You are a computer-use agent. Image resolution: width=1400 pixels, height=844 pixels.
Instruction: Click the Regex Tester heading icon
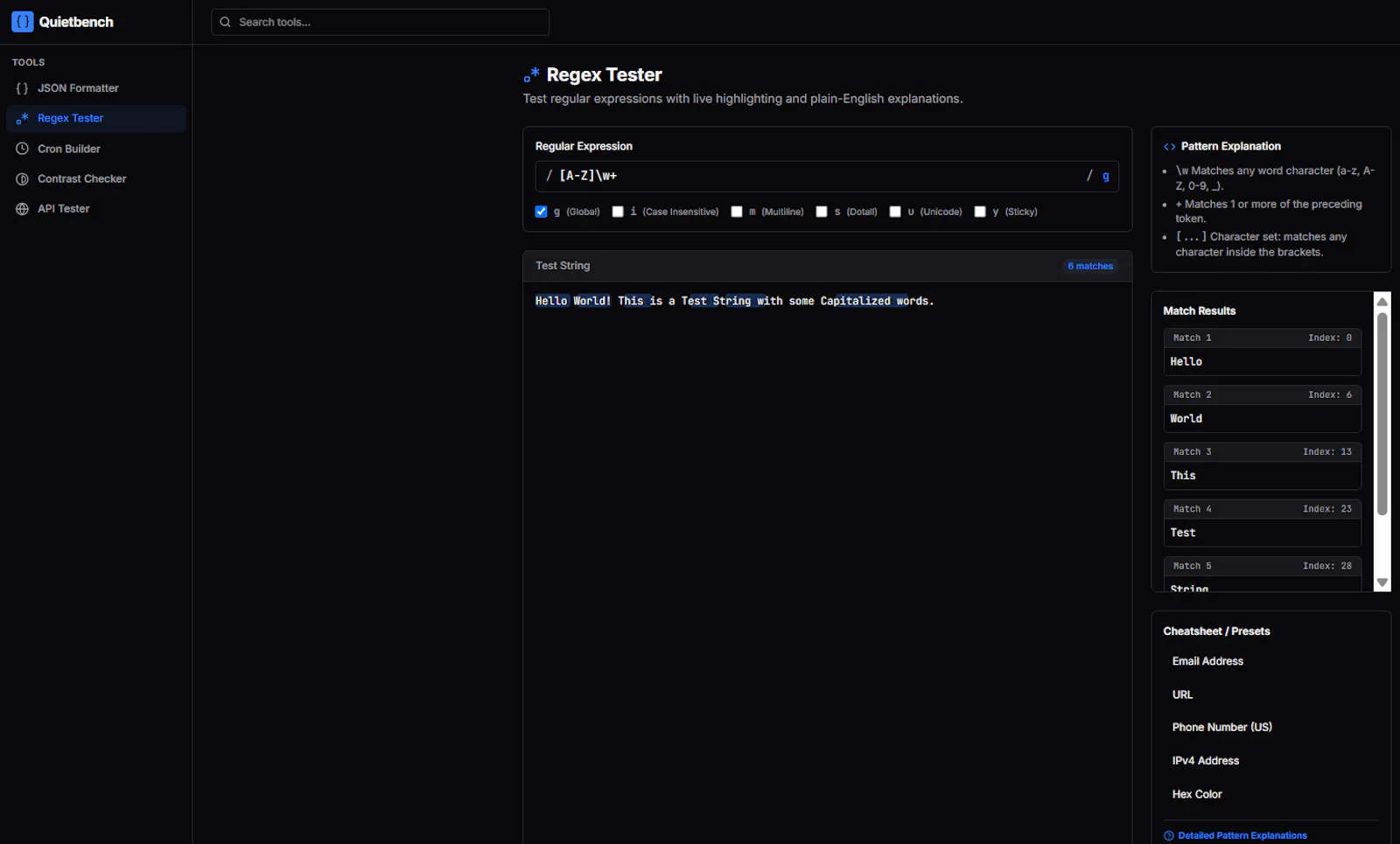(x=531, y=75)
